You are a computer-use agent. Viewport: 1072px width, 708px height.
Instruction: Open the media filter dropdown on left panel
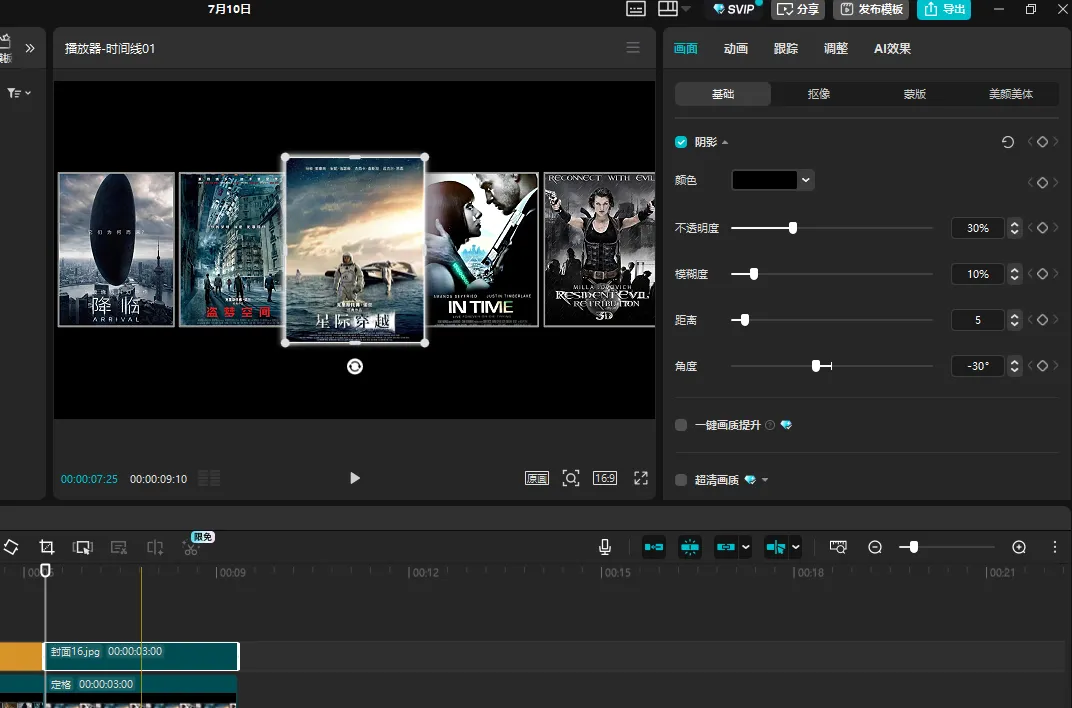19,93
